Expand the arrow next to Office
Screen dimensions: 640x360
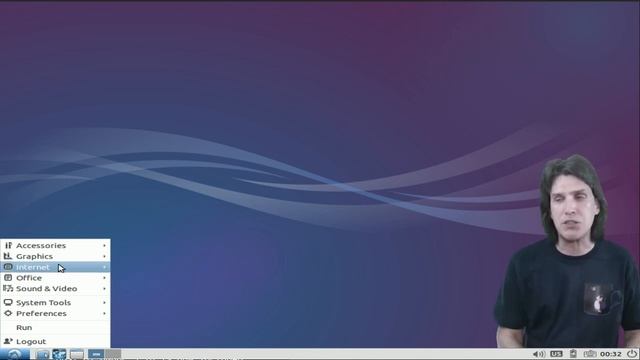click(104, 278)
